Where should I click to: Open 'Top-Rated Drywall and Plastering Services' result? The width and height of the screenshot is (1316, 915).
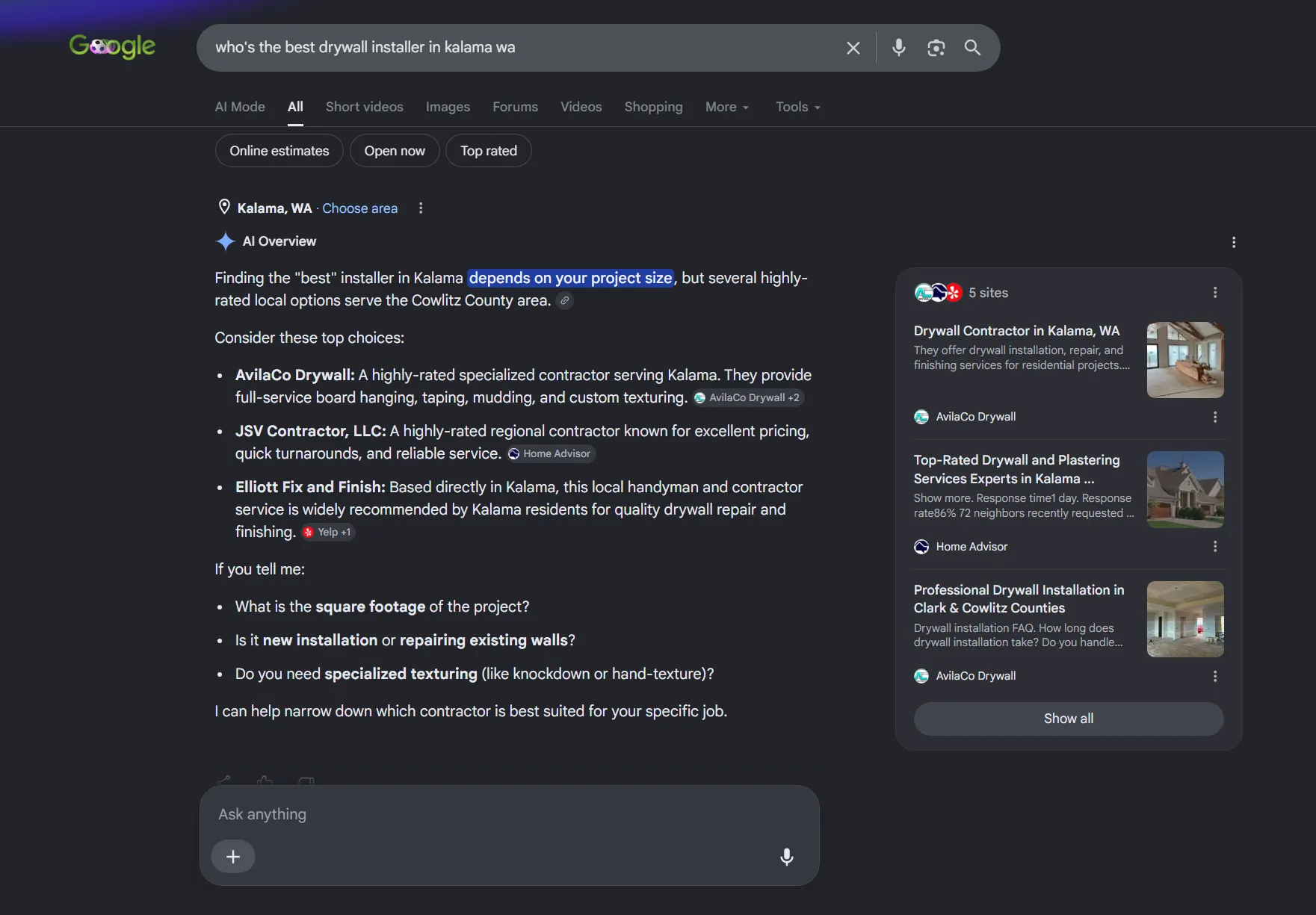[x=1016, y=469]
